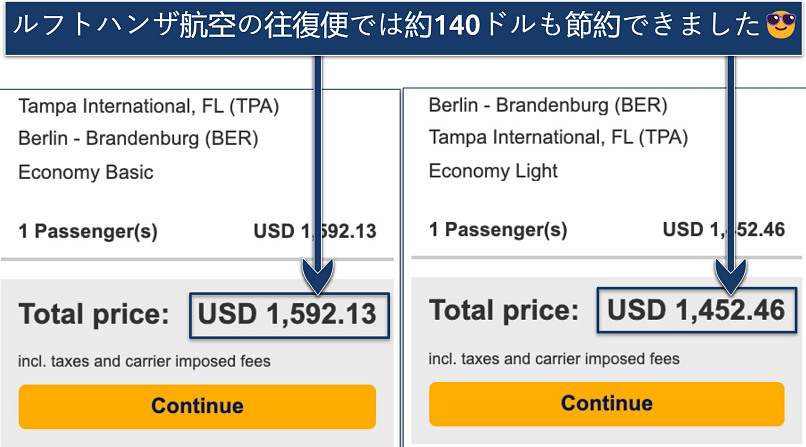Click the Total price label in the left panel

pos(95,315)
